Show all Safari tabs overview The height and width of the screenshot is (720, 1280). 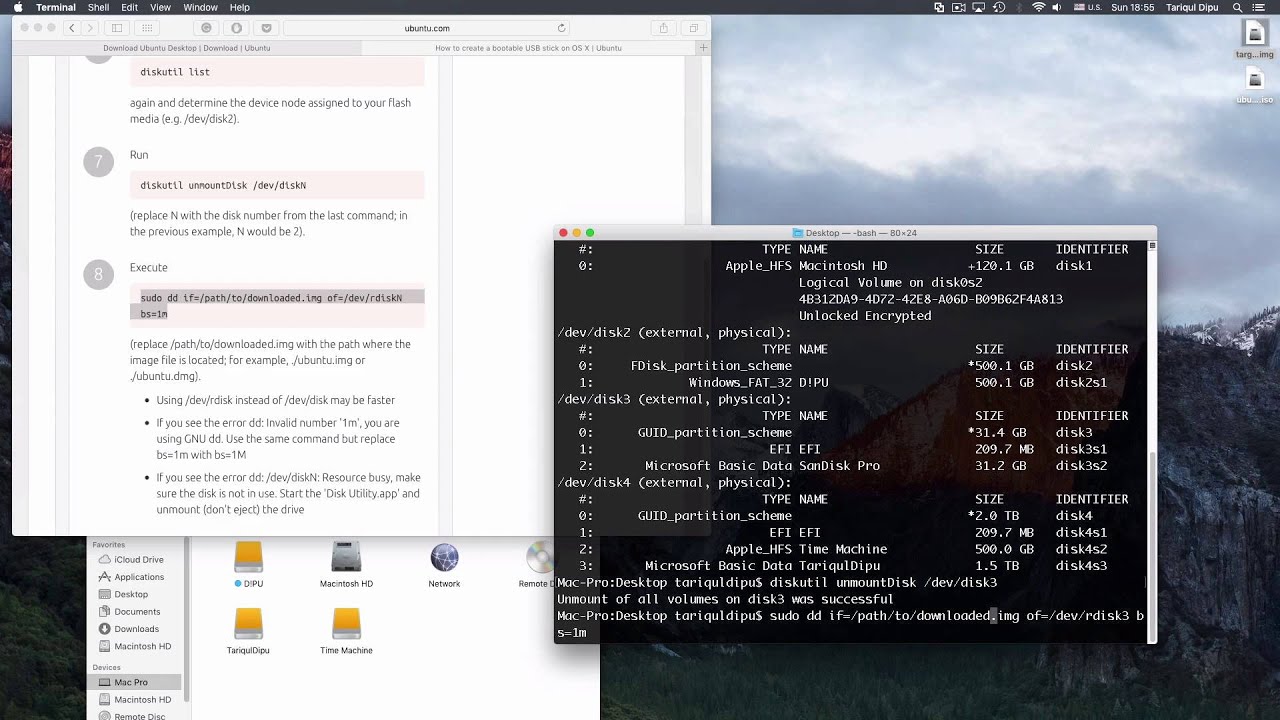[693, 28]
